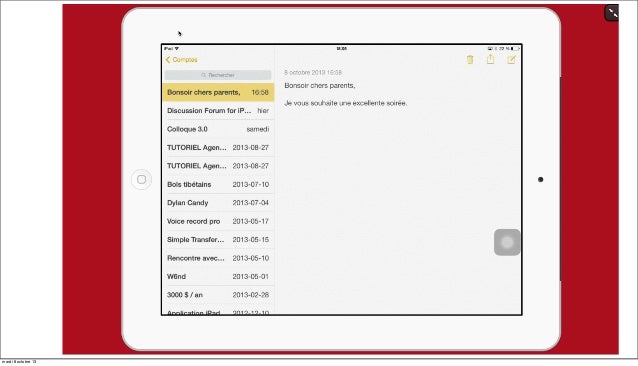The image size is (638, 366).
Task: Open the 'Dylan Candy' note
Action: coord(218,203)
